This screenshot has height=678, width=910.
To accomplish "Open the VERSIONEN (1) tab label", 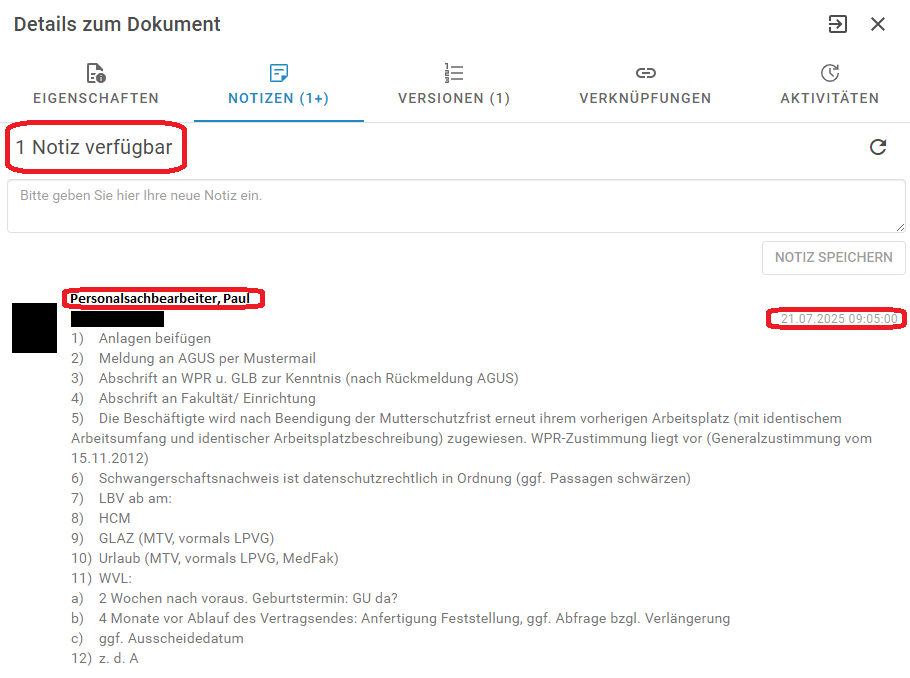I will coord(454,98).
